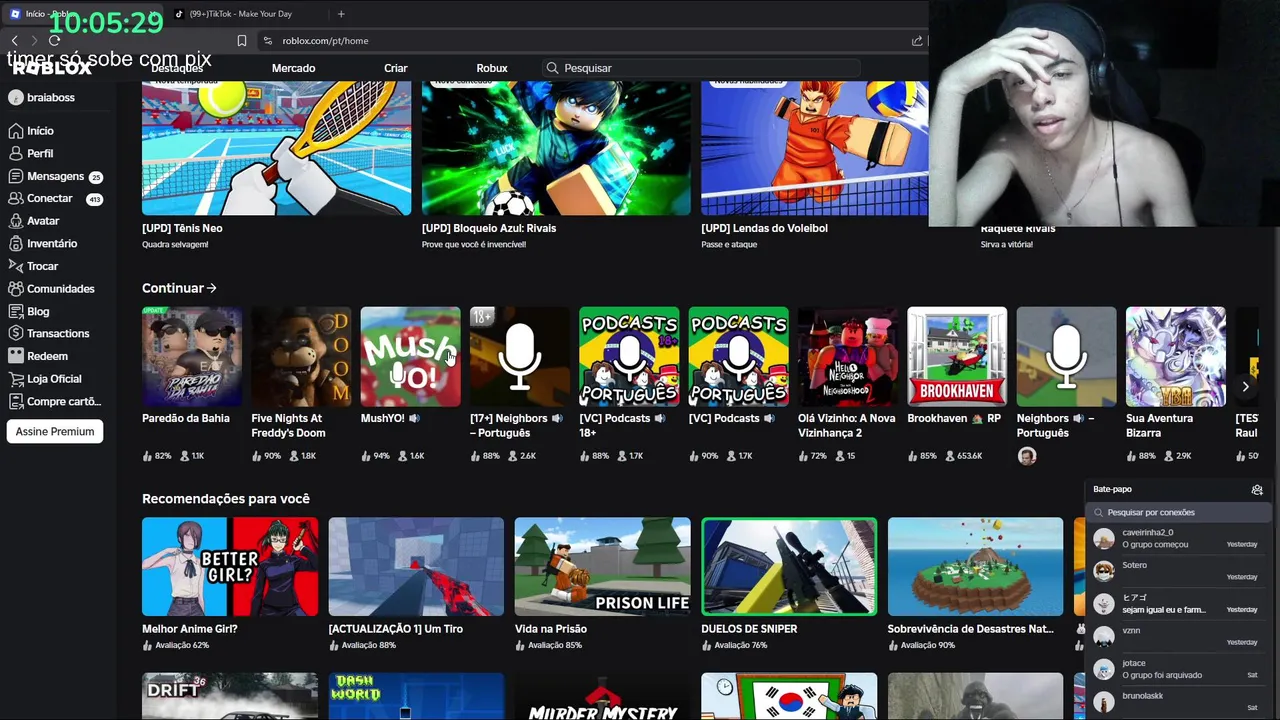This screenshot has height=720, width=1280.
Task: Open the Murder Mystery game thumbnail
Action: tap(602, 697)
